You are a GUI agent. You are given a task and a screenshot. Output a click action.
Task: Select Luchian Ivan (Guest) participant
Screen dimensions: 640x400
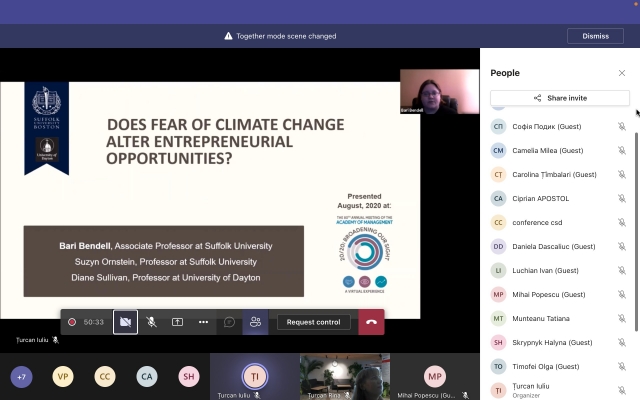pos(560,270)
